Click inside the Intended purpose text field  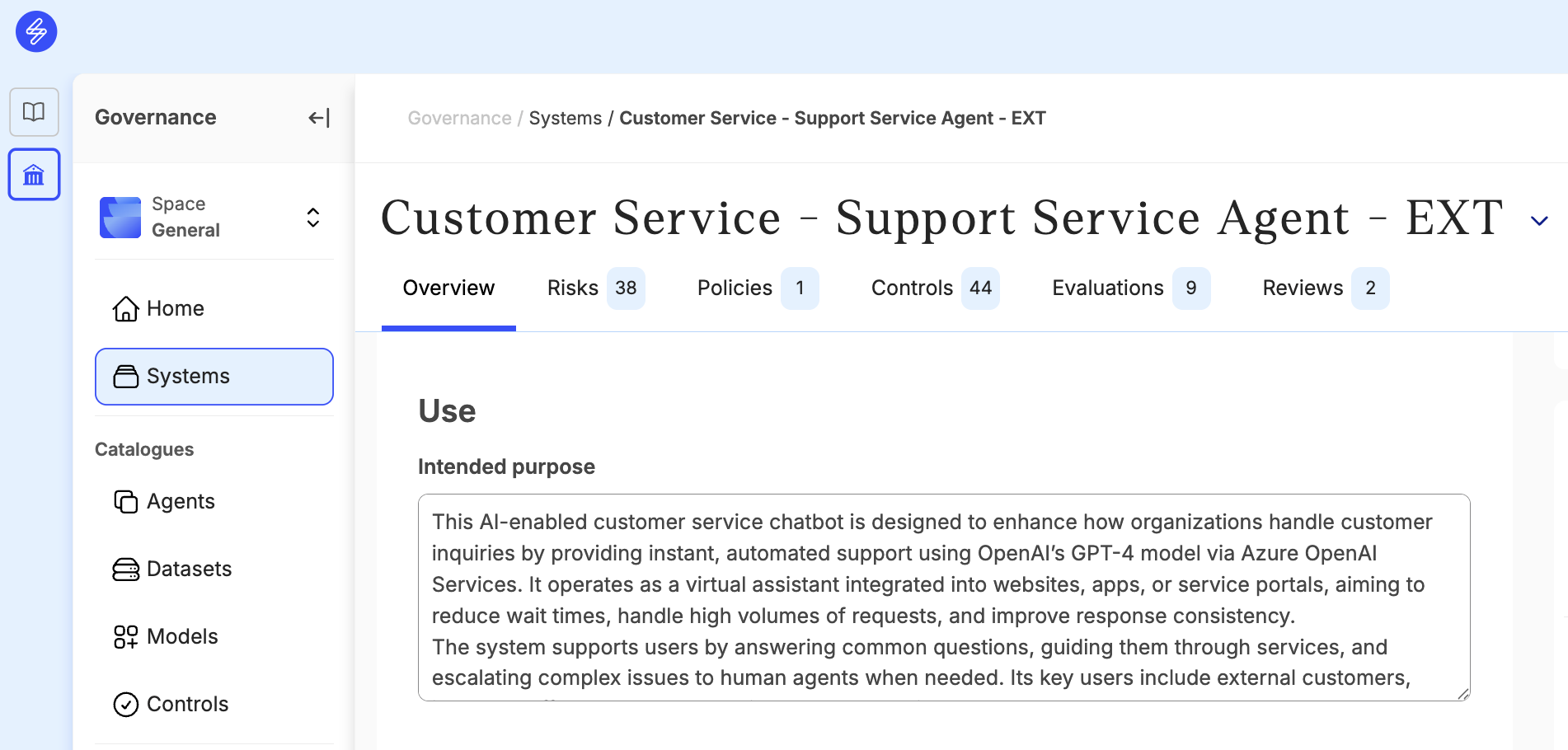[x=944, y=598]
